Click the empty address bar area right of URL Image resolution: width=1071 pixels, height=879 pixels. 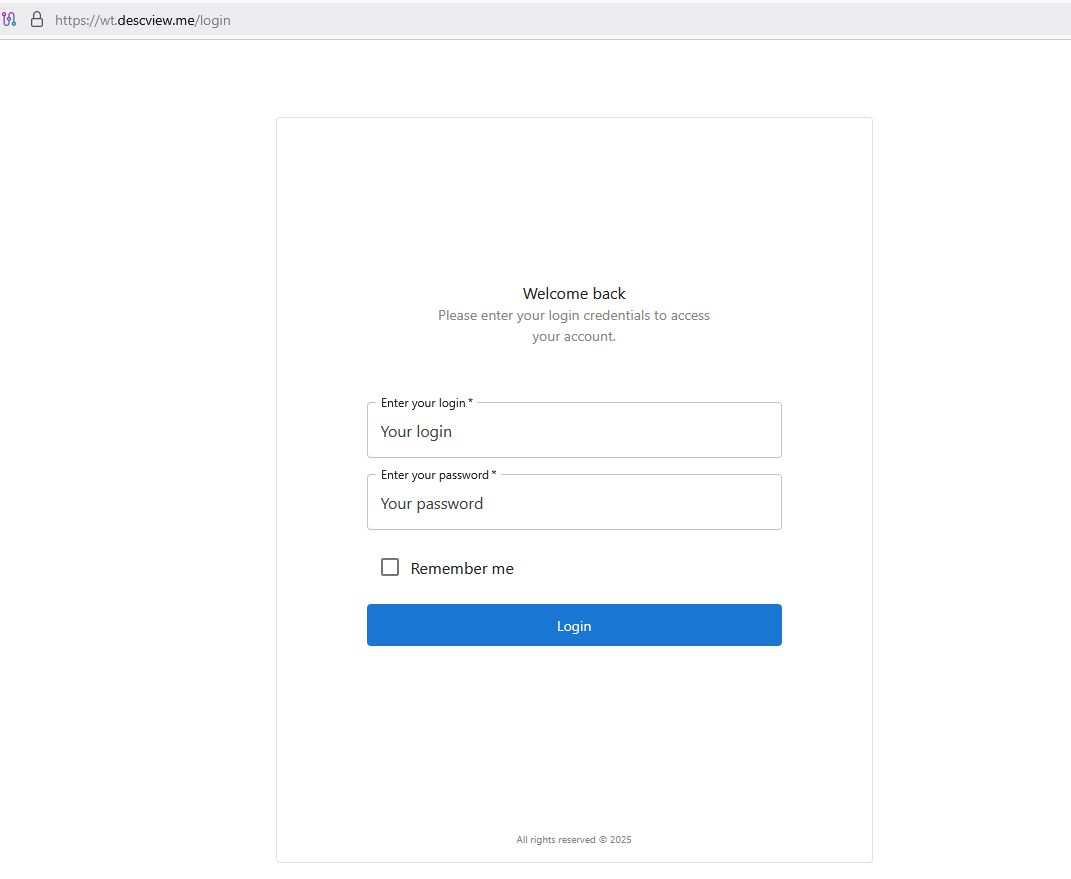(650, 20)
